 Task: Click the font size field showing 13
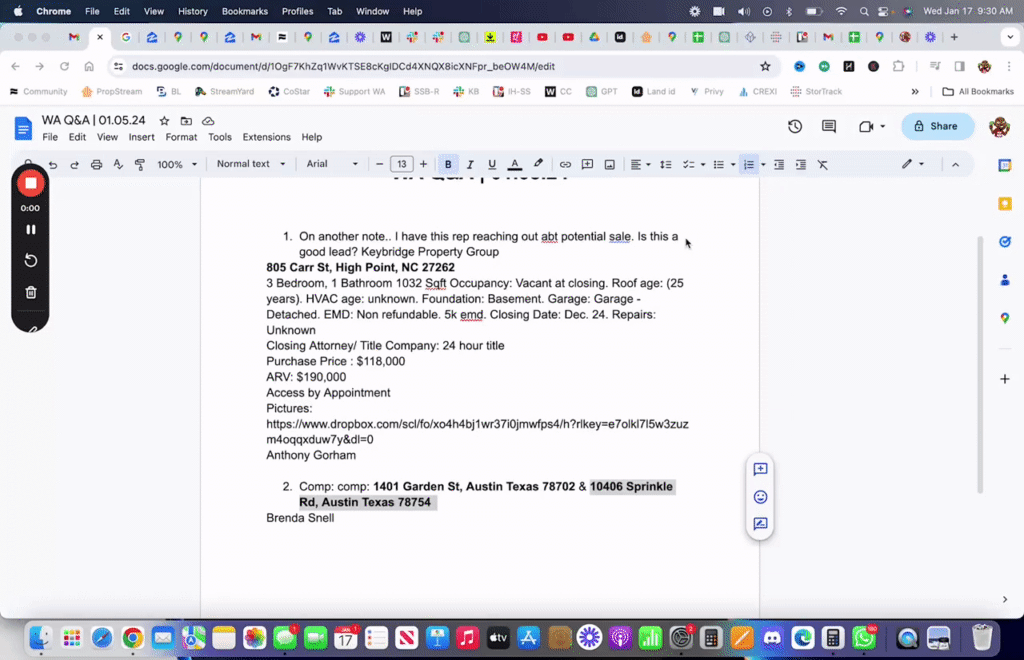[x=402, y=165]
